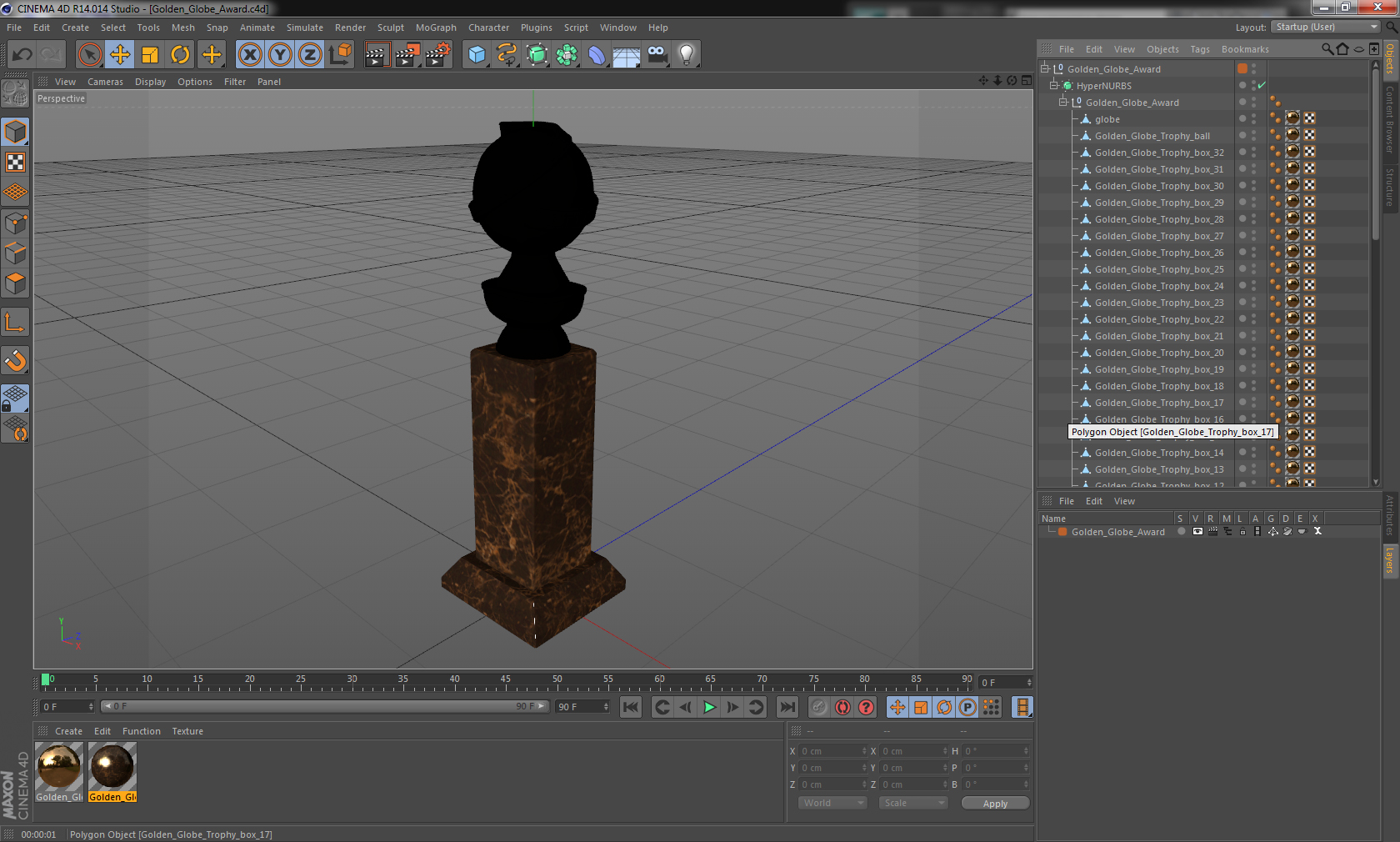
Task: Switch to Model mode
Action: pos(15,132)
